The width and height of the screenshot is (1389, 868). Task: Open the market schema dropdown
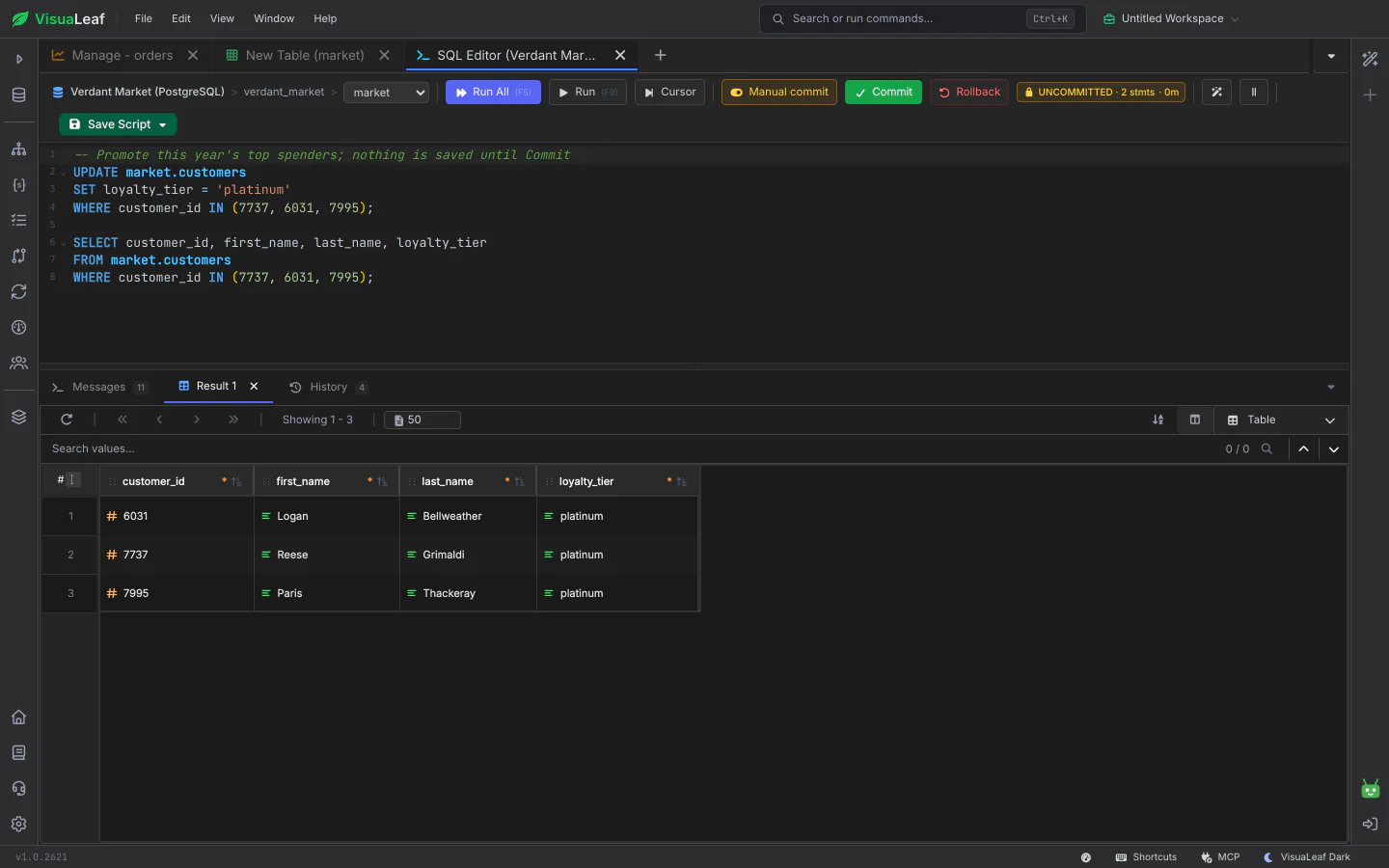387,93
